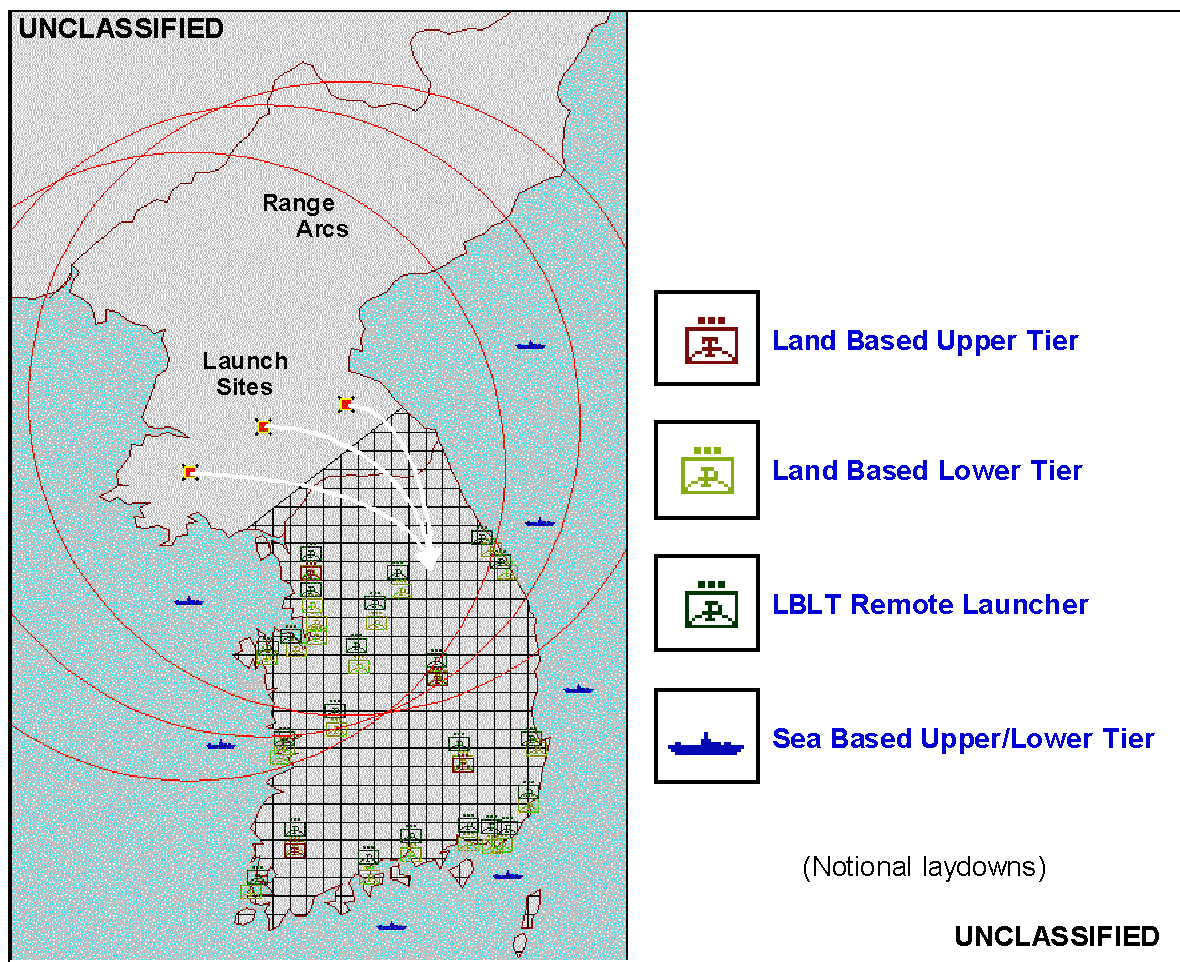Click the southernmost ship icon on the map
The image size is (1180, 962).
point(392,926)
